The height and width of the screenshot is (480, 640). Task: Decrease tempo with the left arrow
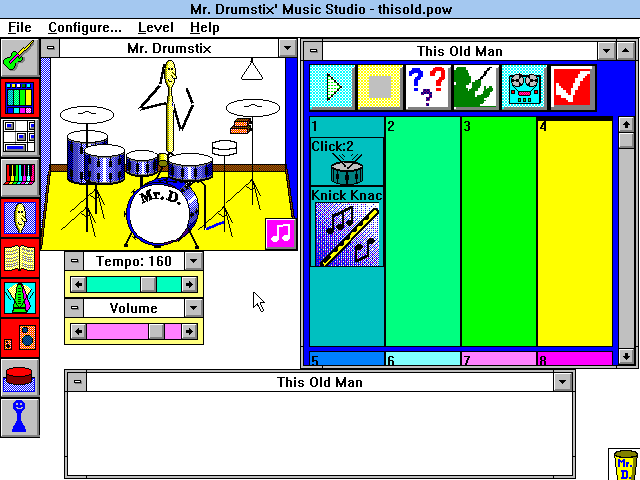click(78, 284)
